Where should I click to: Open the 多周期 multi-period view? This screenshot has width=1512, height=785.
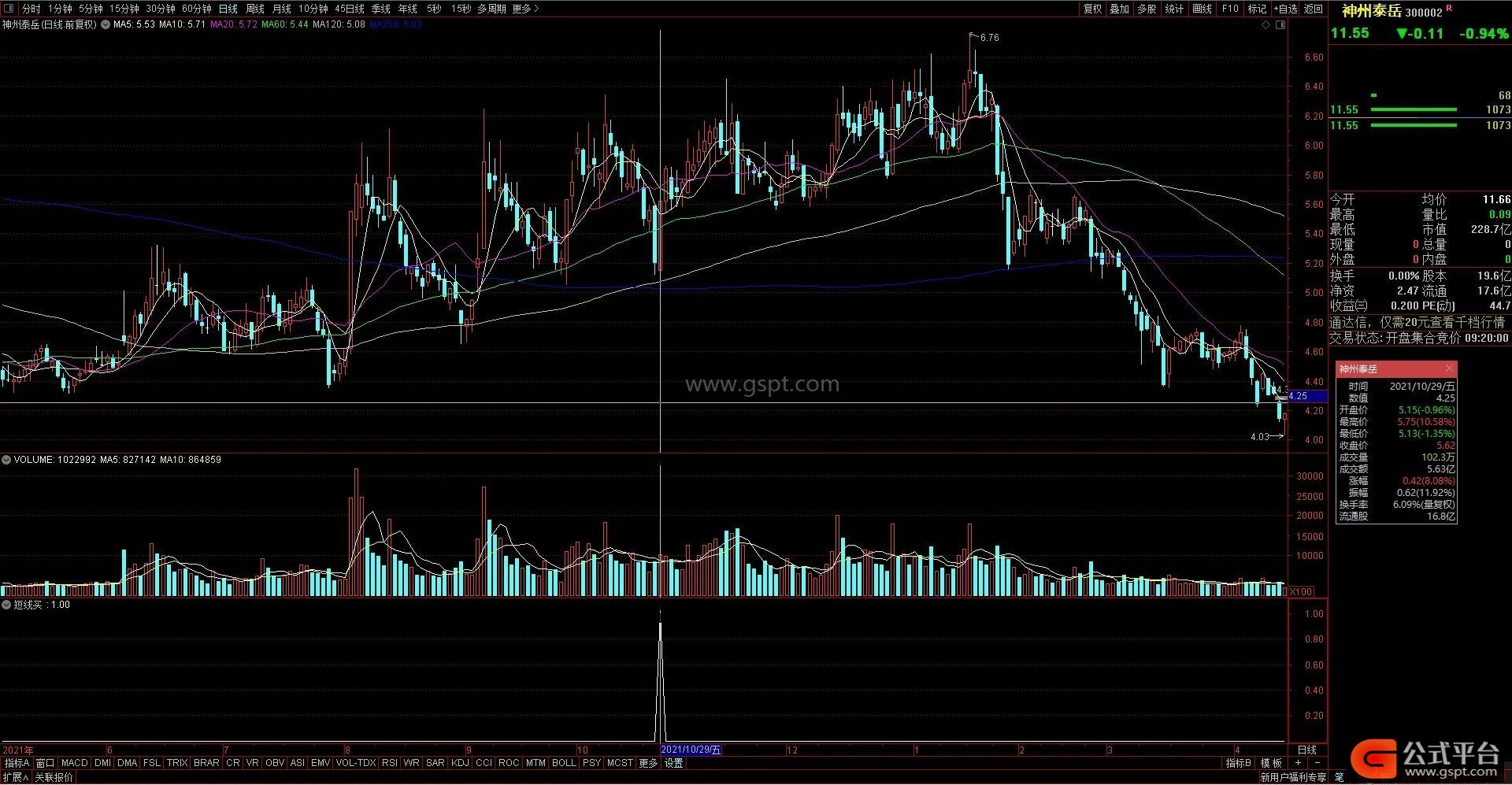tap(491, 9)
